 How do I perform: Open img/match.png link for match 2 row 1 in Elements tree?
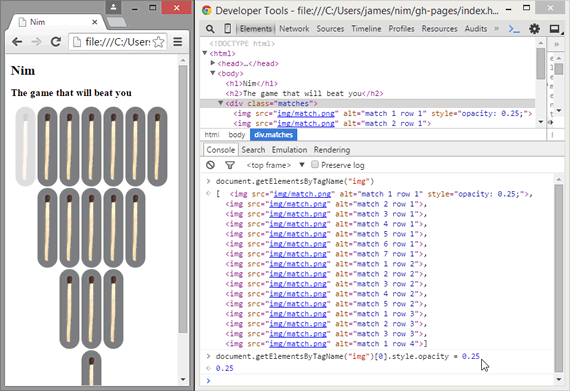tap(306, 124)
